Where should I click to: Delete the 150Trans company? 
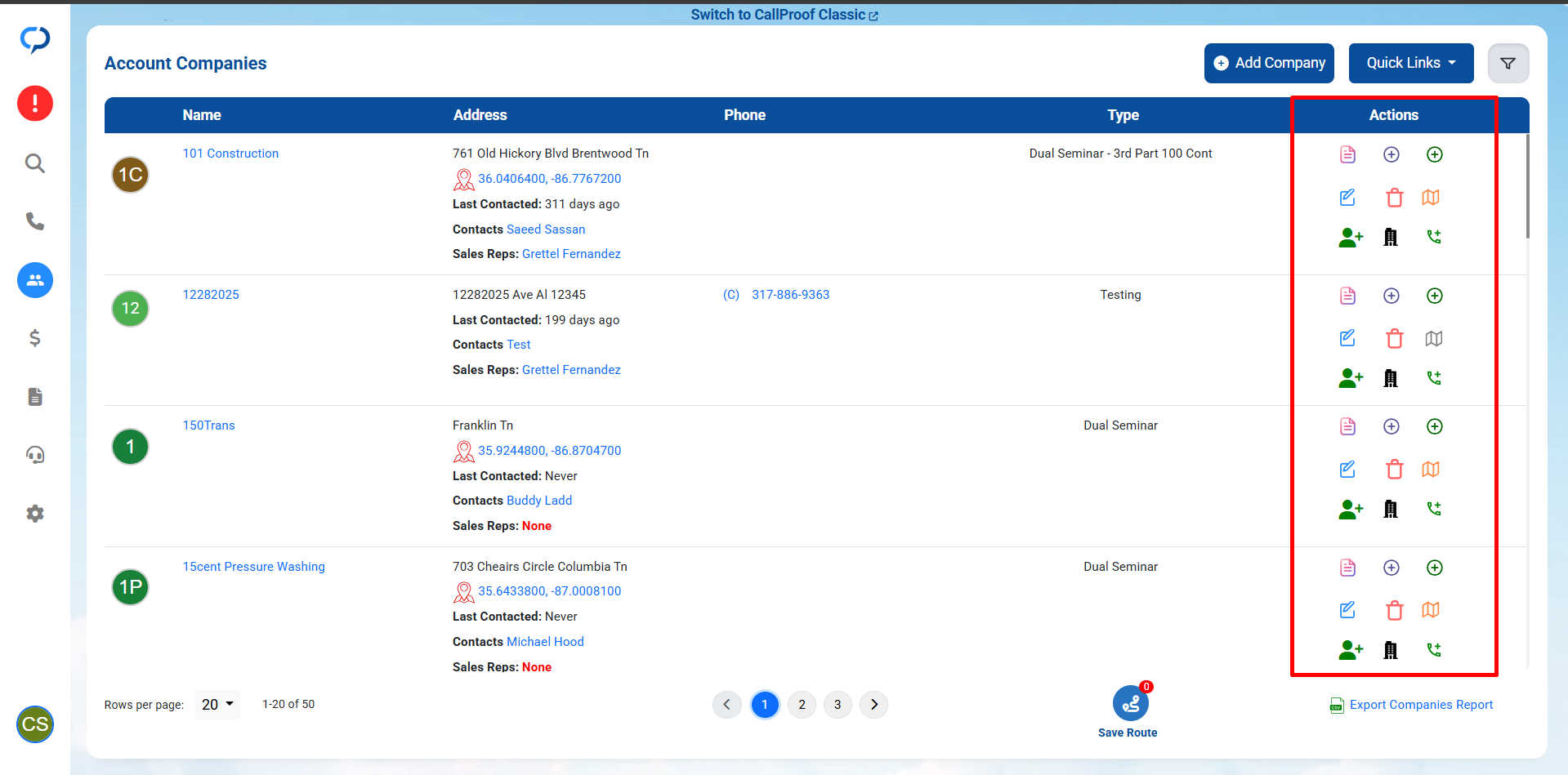[1395, 470]
